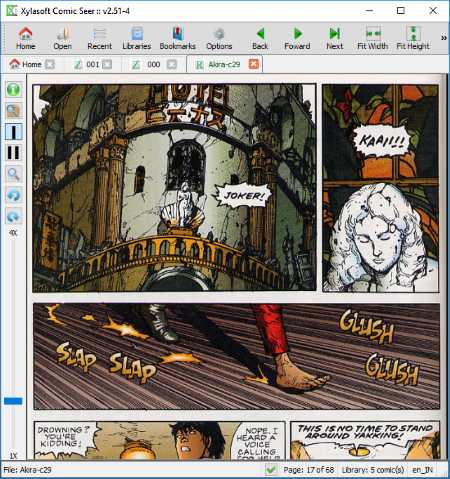Open the Libraries panel
The width and height of the screenshot is (450, 479).
[137, 38]
